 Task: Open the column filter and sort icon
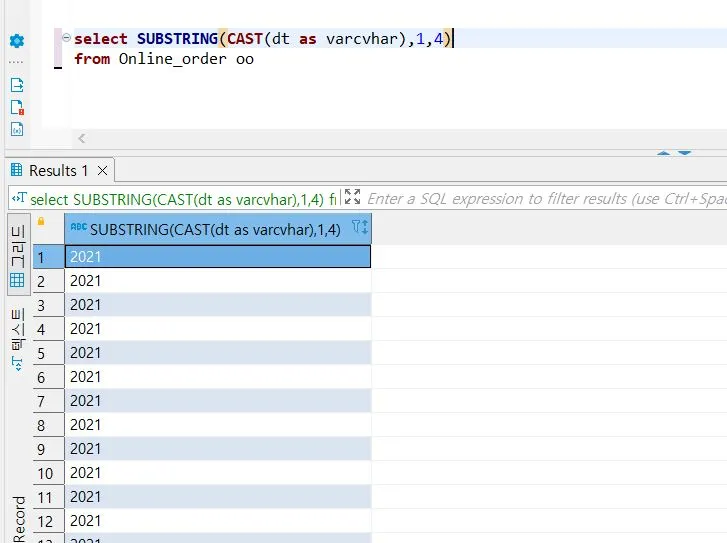click(x=360, y=227)
